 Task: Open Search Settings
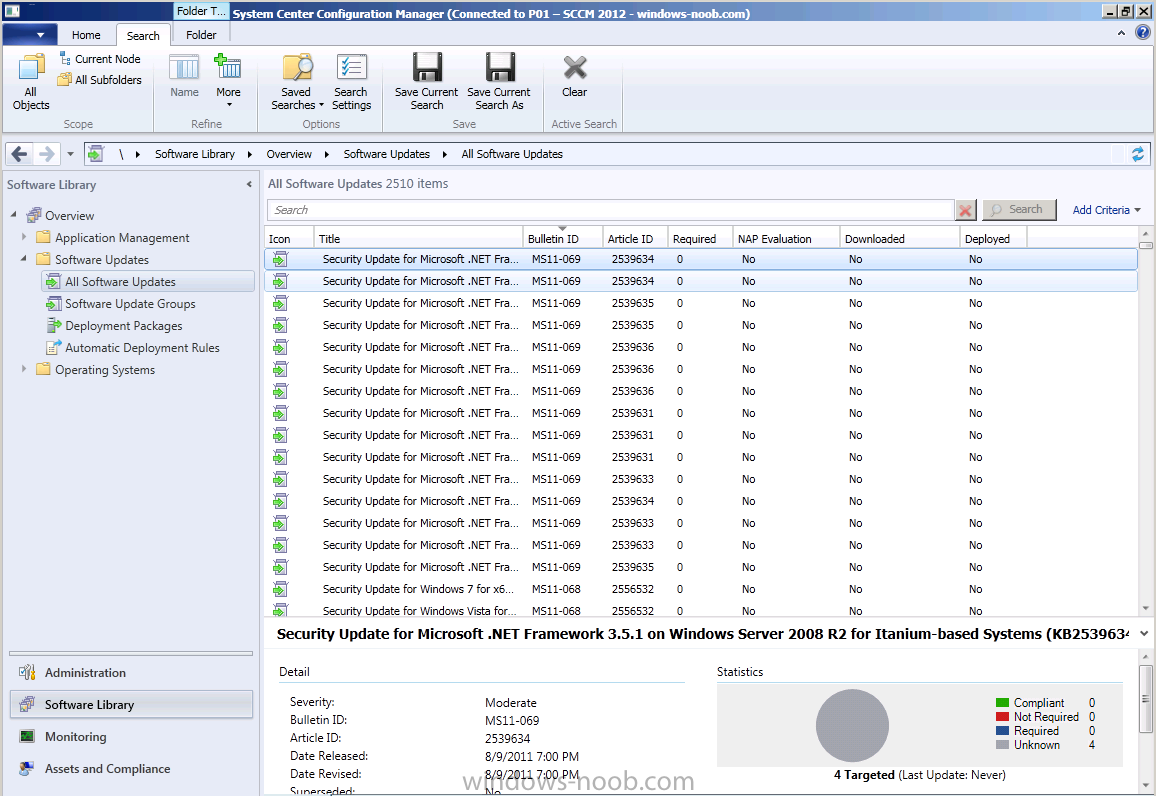(x=352, y=83)
